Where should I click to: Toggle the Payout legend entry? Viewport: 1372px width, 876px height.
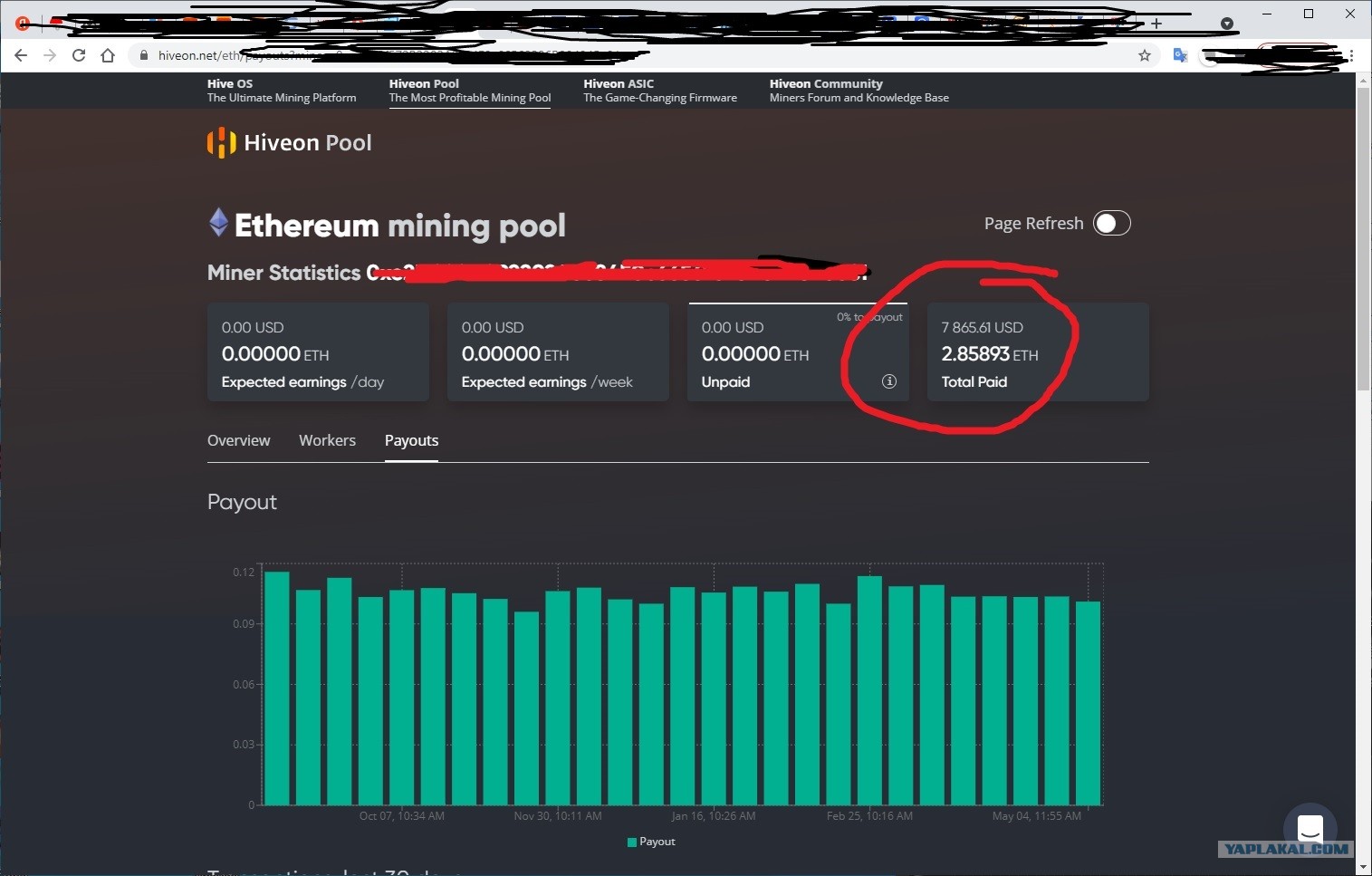click(x=651, y=842)
